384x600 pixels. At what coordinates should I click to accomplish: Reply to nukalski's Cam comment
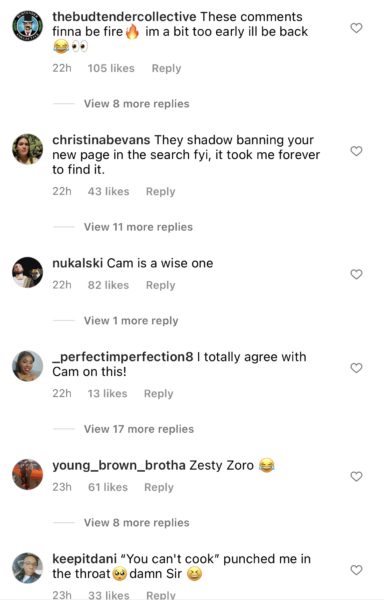[161, 285]
